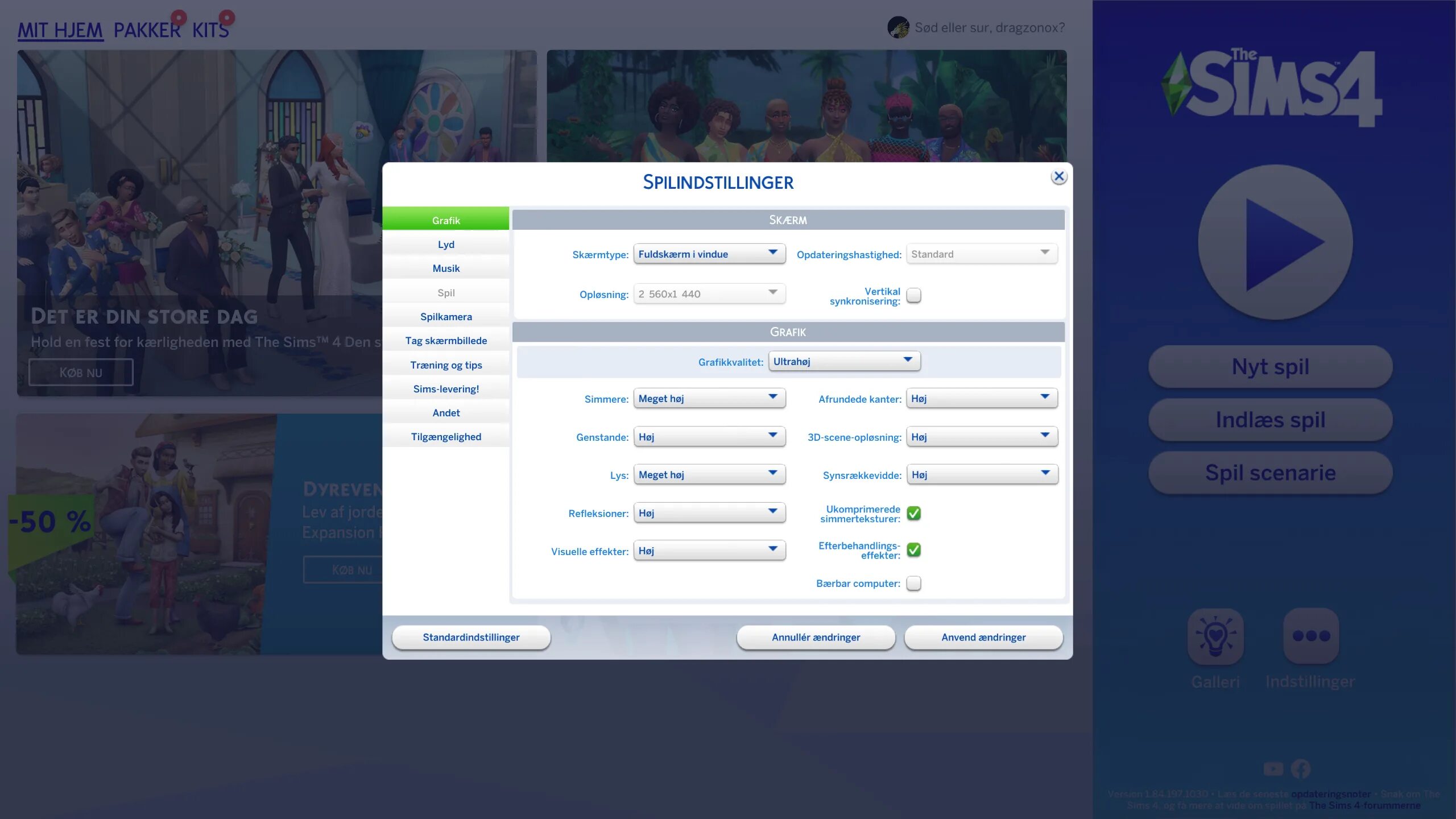The height and width of the screenshot is (819, 1456).
Task: Click Anvend ændringer button
Action: pos(983,637)
